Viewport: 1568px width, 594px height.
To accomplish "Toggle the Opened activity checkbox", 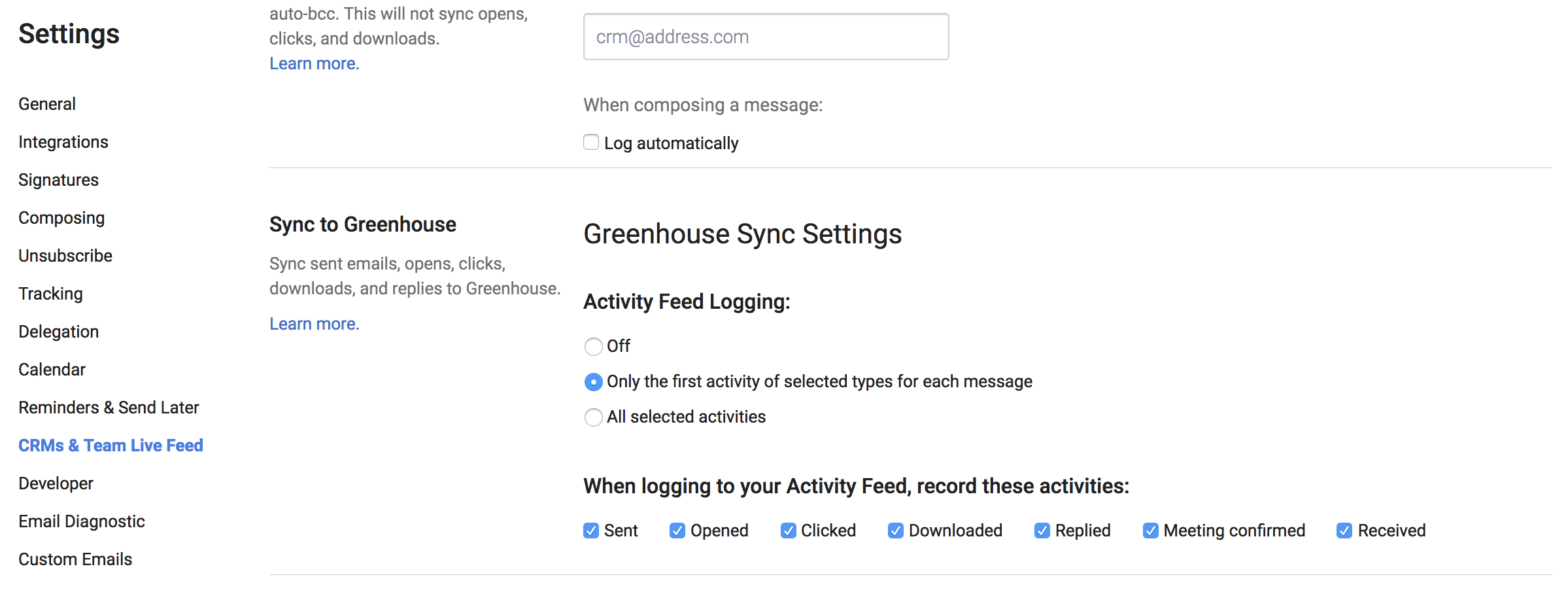I will [677, 531].
